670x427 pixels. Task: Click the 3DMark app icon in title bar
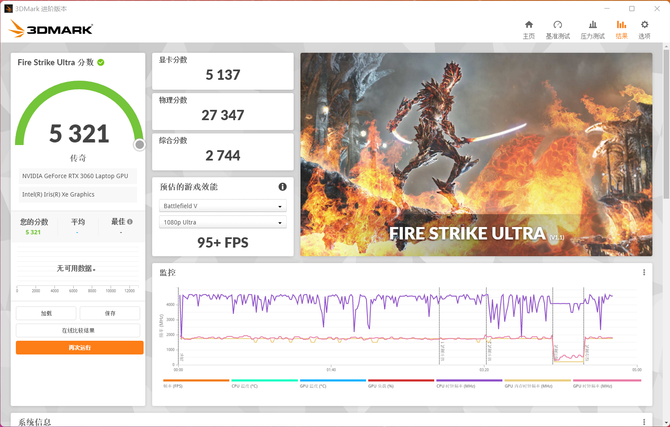tap(8, 9)
